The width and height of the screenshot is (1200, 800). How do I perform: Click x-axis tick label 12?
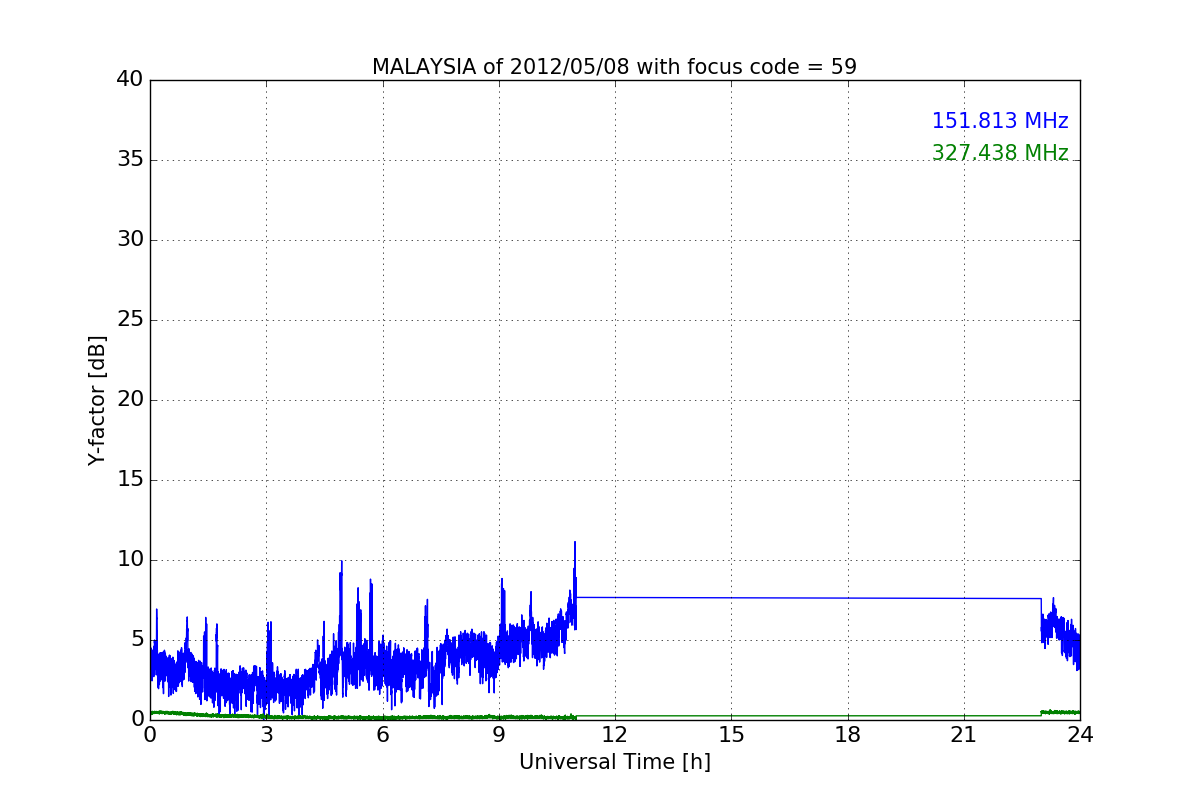coord(615,734)
